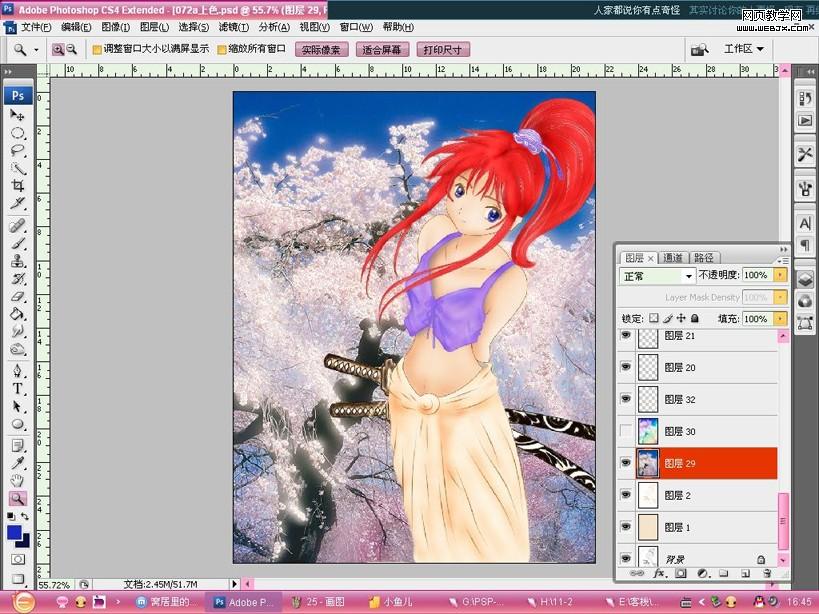This screenshot has height=614, width=819.
Task: Select the Healing Brush tool
Action: pyautogui.click(x=17, y=226)
